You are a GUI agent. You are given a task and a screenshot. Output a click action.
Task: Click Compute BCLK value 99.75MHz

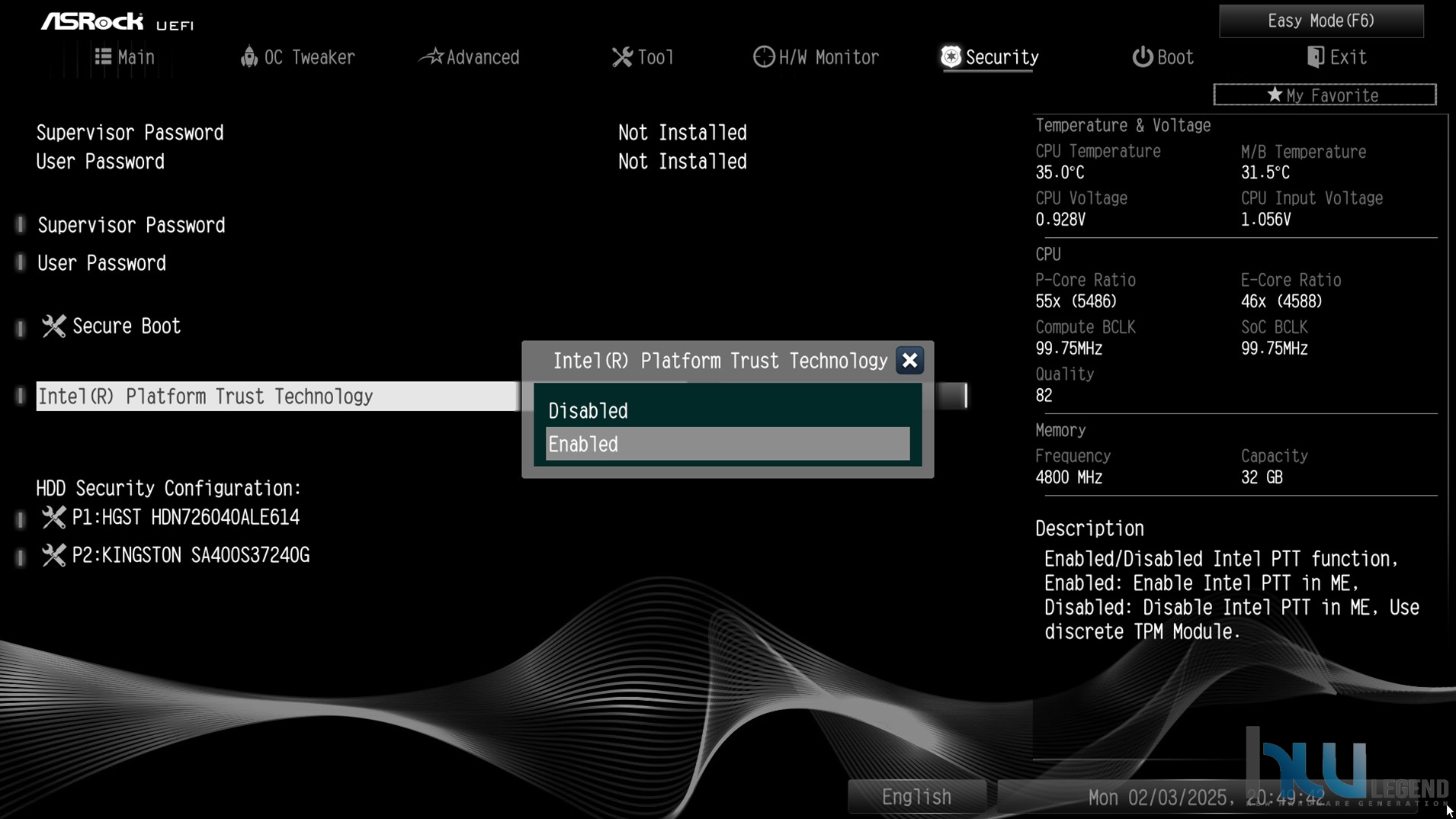pos(1069,348)
